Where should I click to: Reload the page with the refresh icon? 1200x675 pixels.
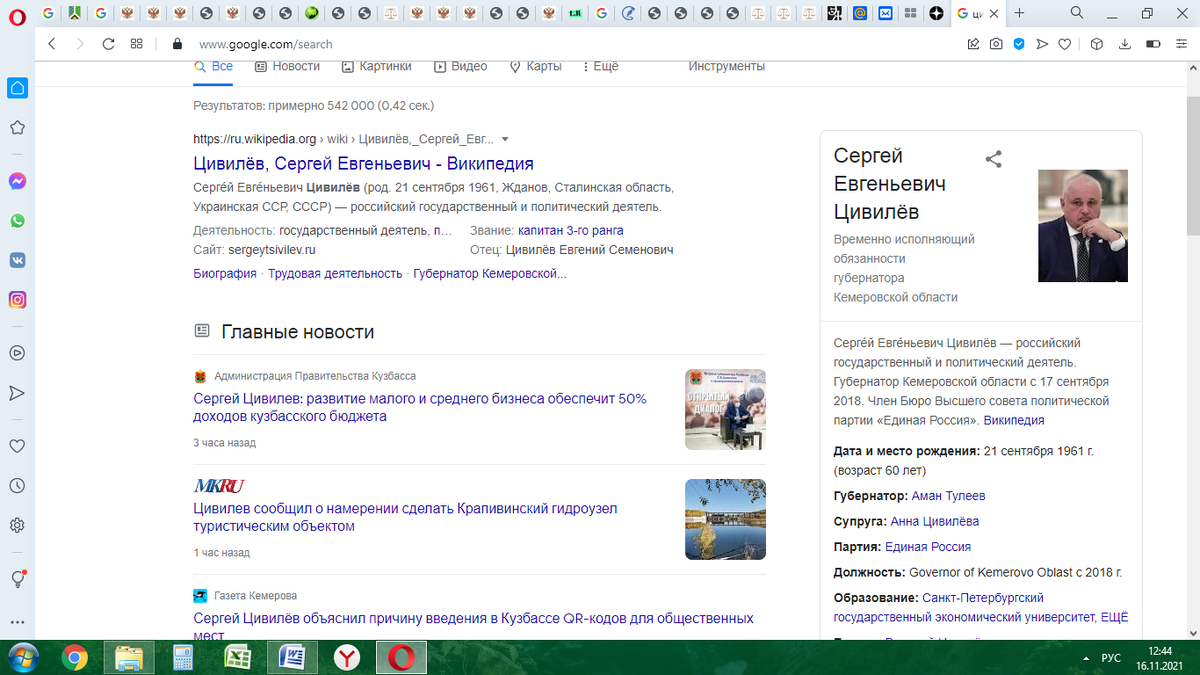coord(108,44)
